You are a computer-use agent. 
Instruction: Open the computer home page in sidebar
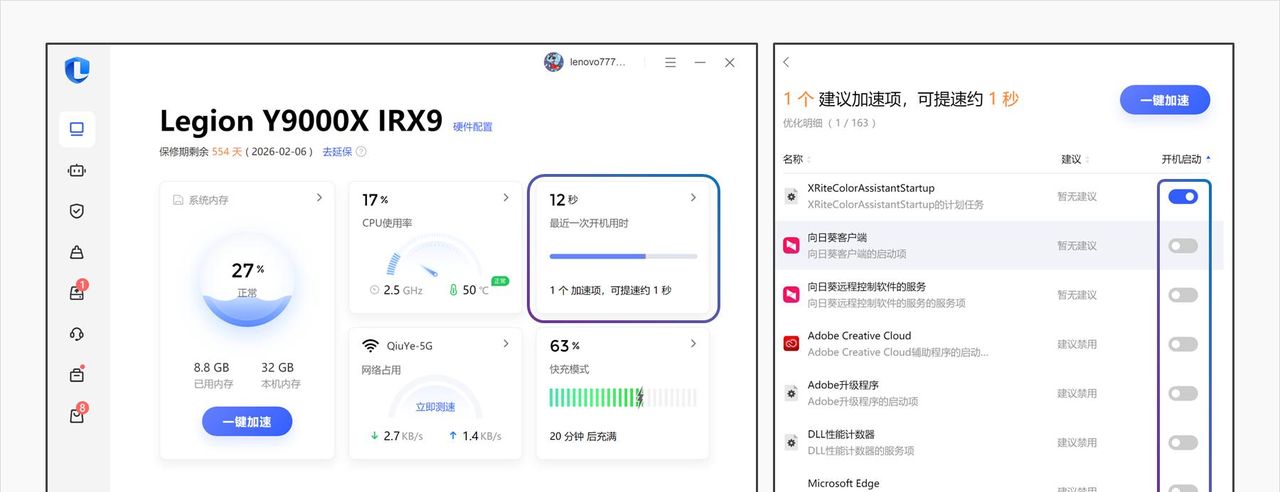click(77, 129)
